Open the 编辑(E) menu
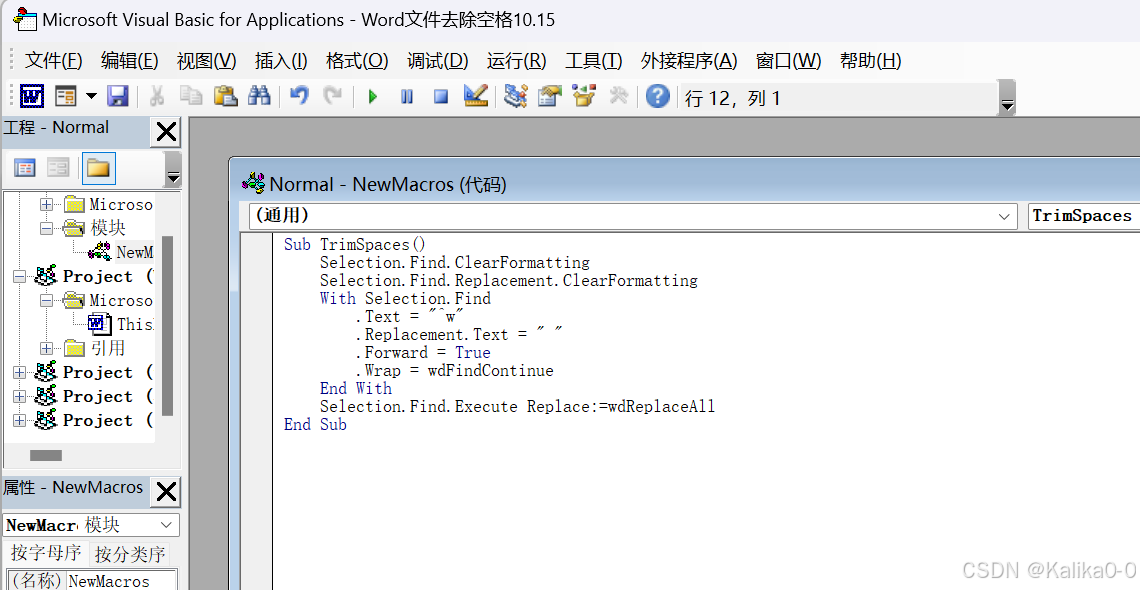Viewport: 1140px width, 590px height. point(129,60)
